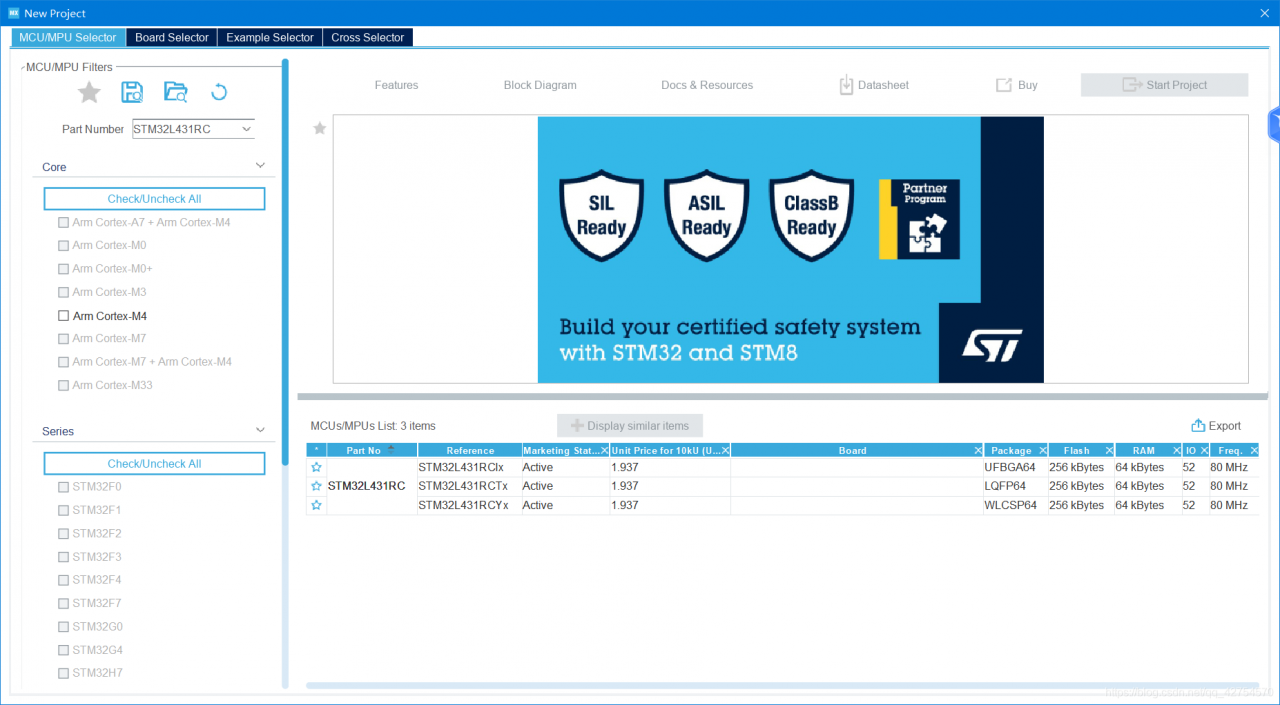Toggle Arm Cortex-M7 core checkbox

[x=64, y=339]
